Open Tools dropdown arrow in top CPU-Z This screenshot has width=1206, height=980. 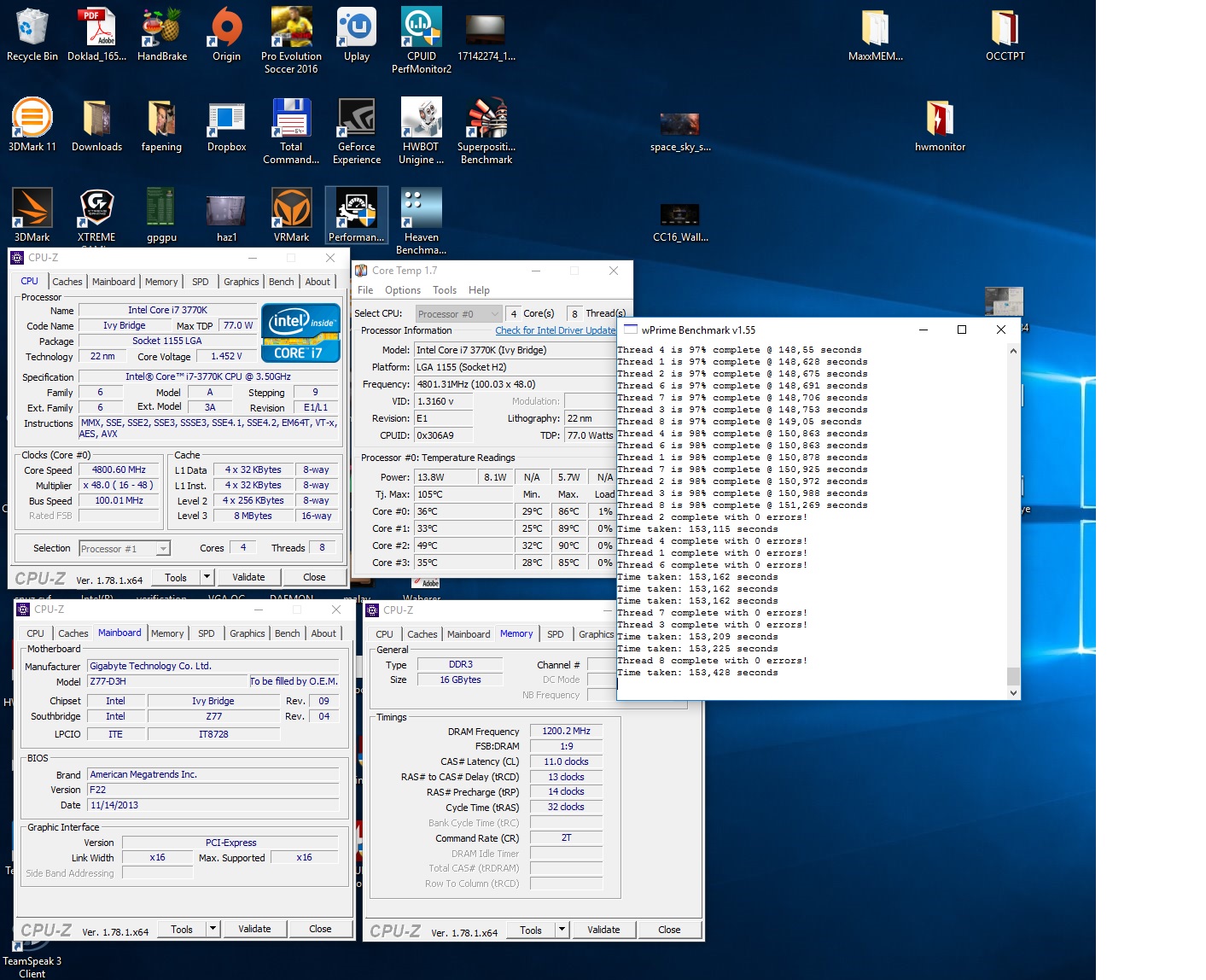pyautogui.click(x=207, y=577)
